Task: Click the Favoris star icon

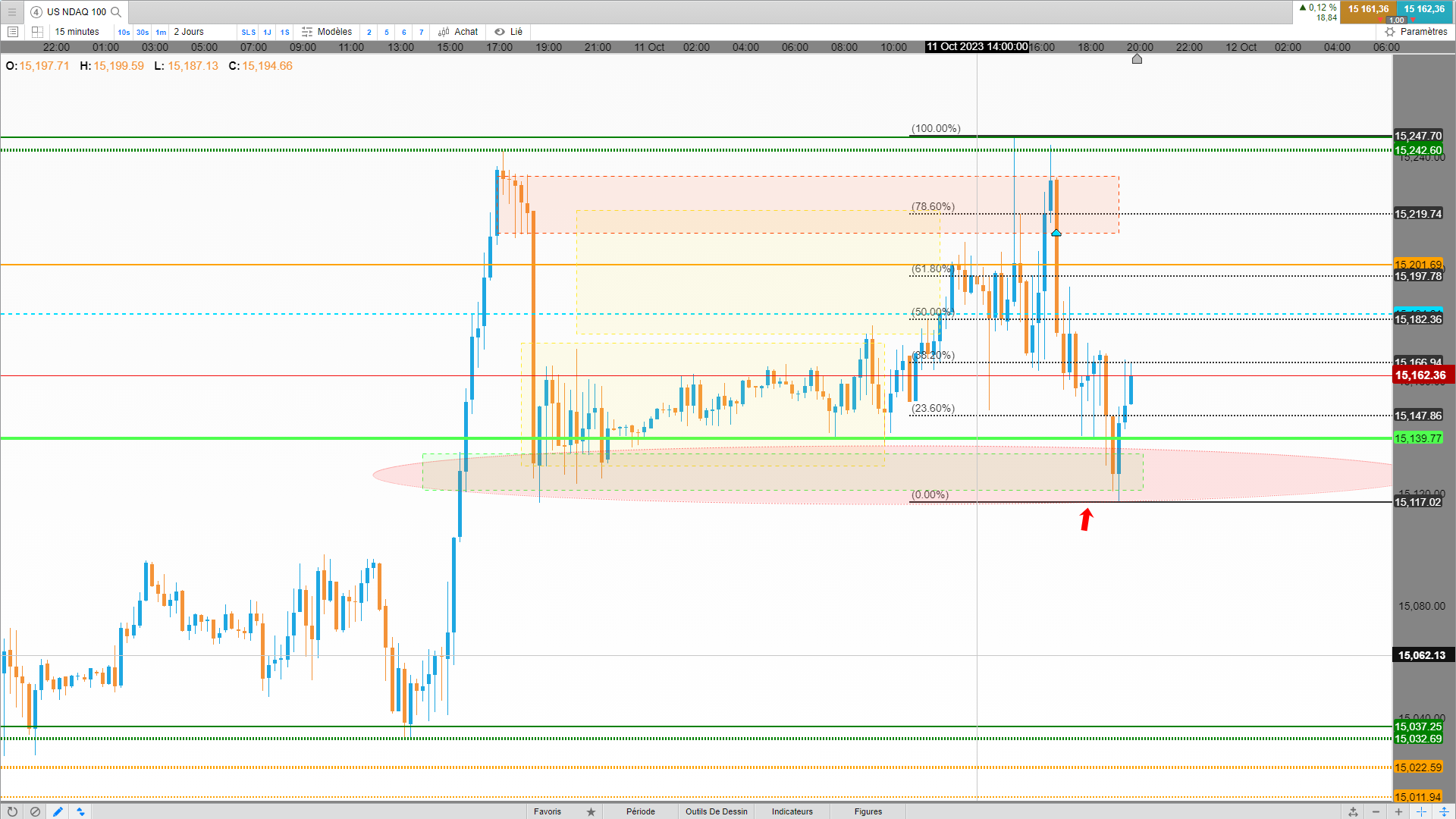Action: pos(591,811)
